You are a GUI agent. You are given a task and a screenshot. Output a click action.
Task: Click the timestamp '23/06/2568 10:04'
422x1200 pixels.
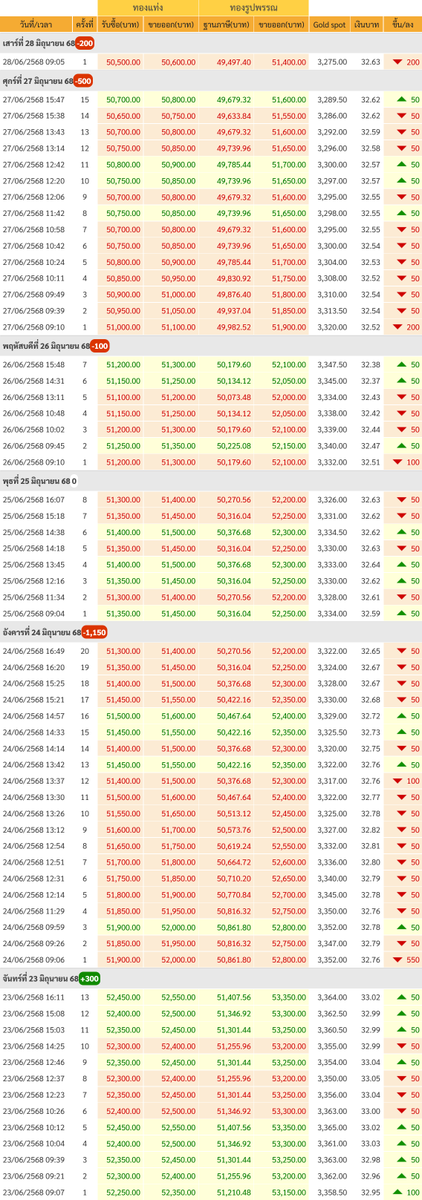(34, 1143)
